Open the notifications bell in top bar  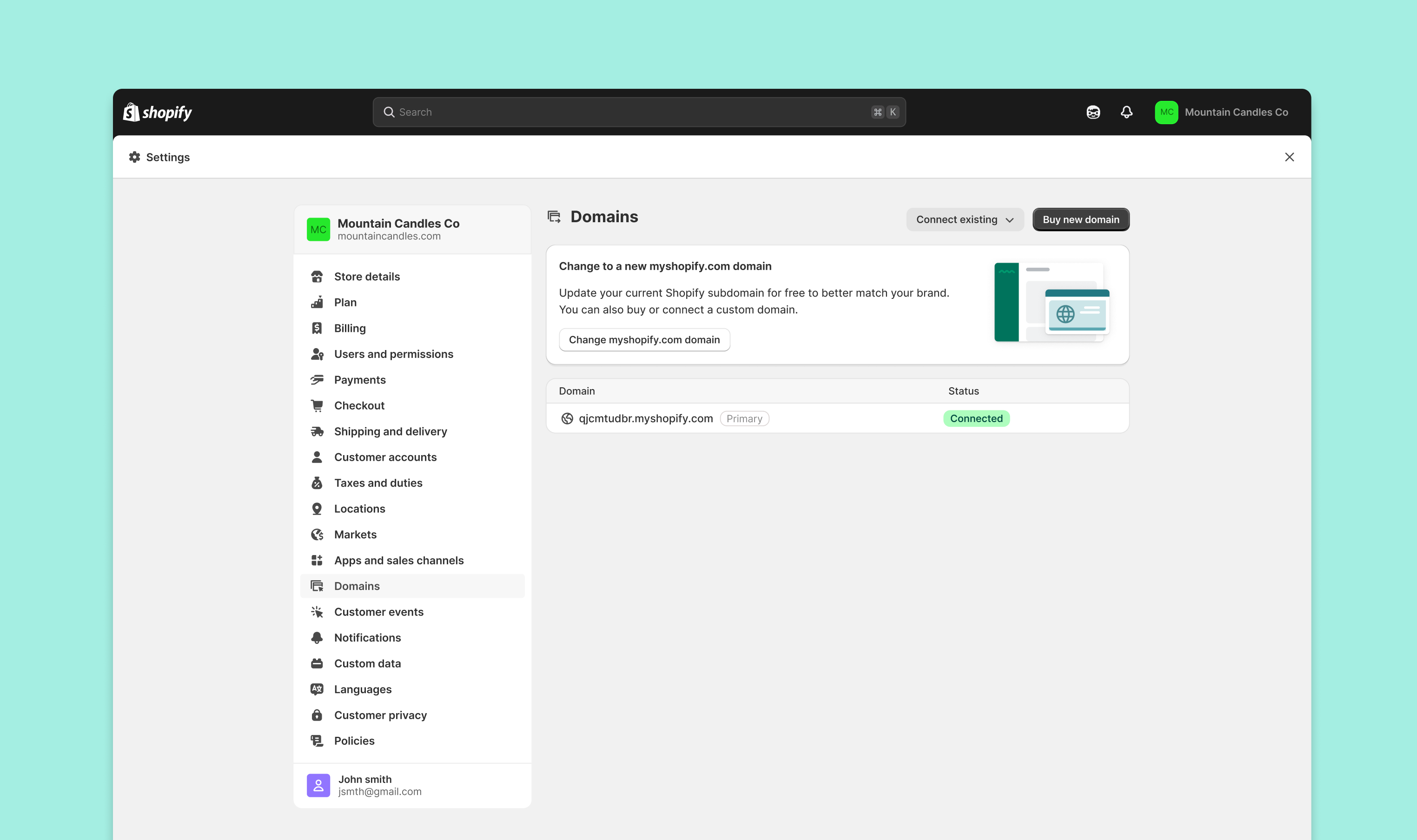(x=1126, y=112)
